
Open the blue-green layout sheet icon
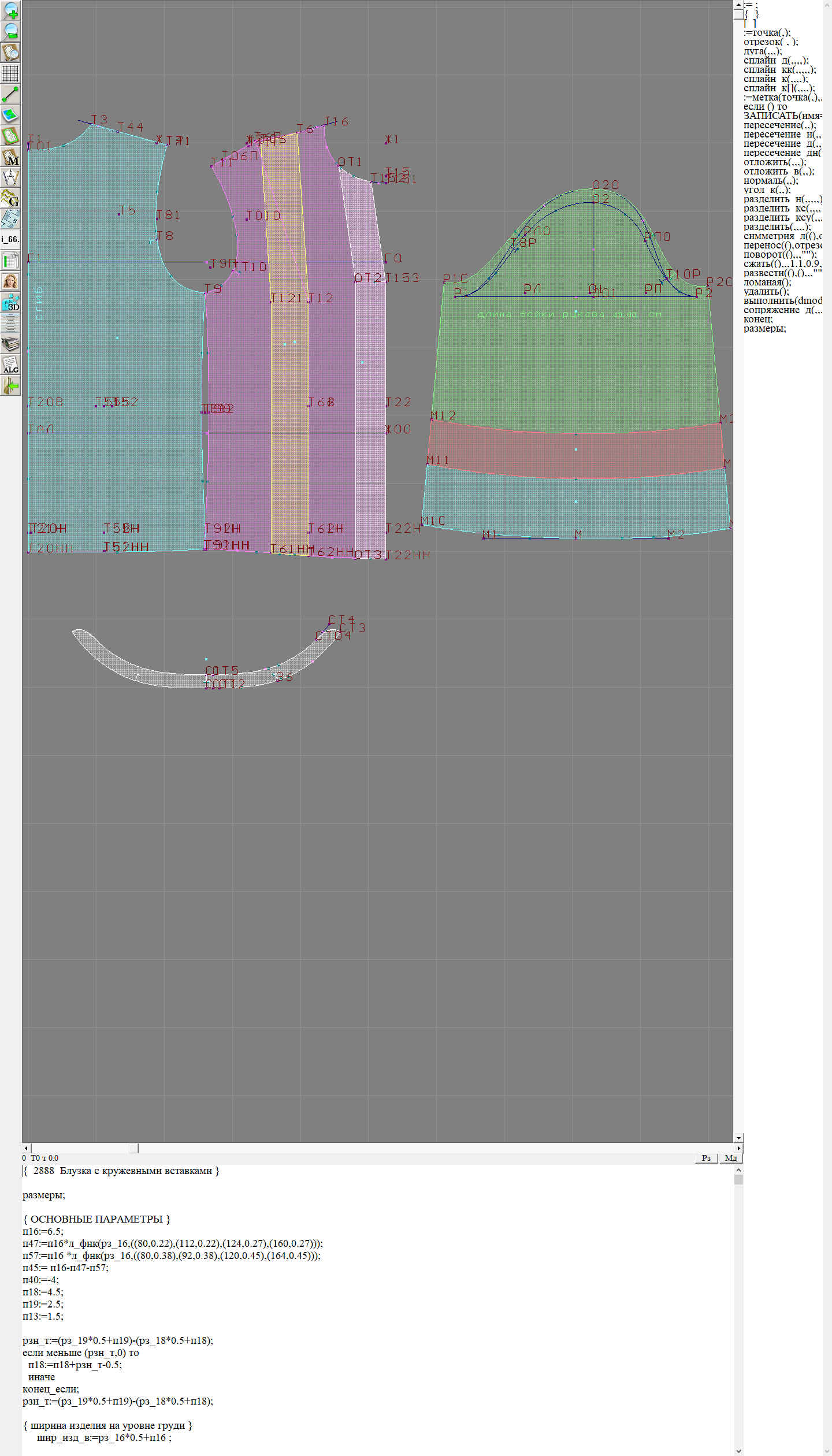tap(10, 114)
